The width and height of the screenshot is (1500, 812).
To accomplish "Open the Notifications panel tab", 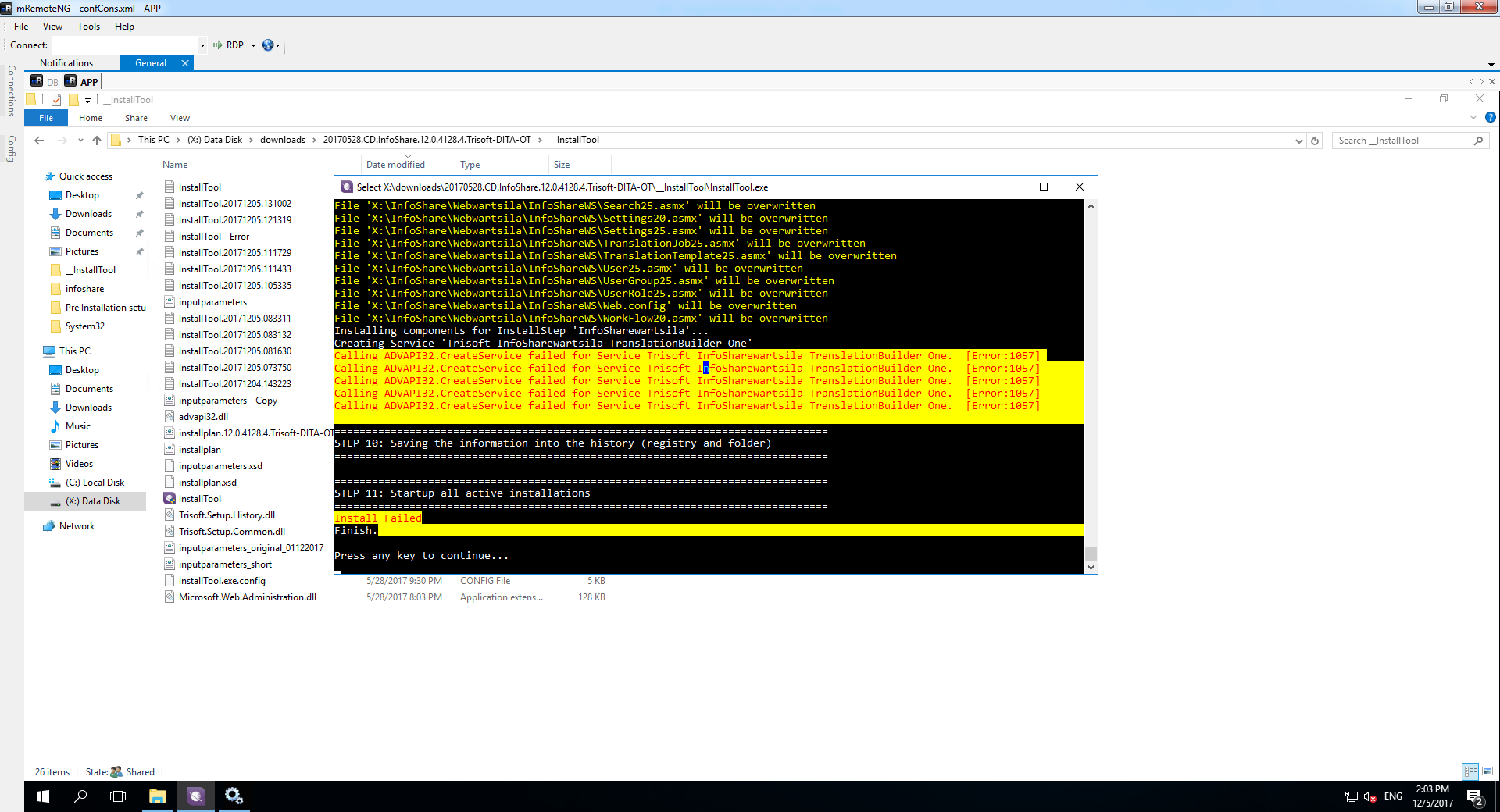I will [66, 63].
